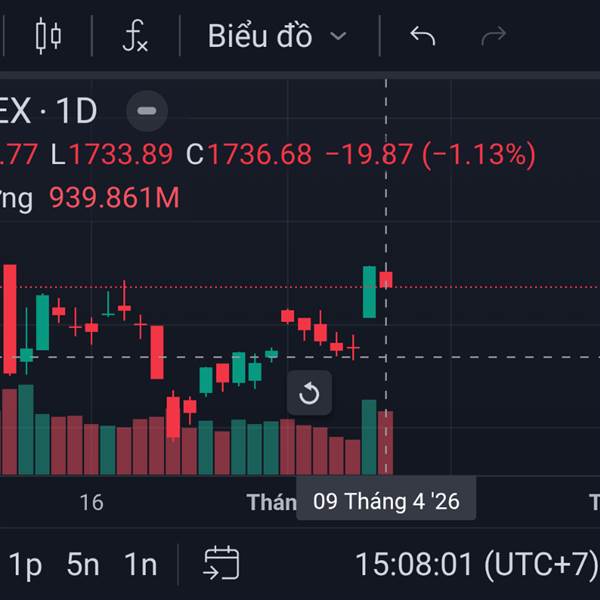Screen dimensions: 600x600
Task: Expand the Biểu đồ dropdown
Action: 277,36
